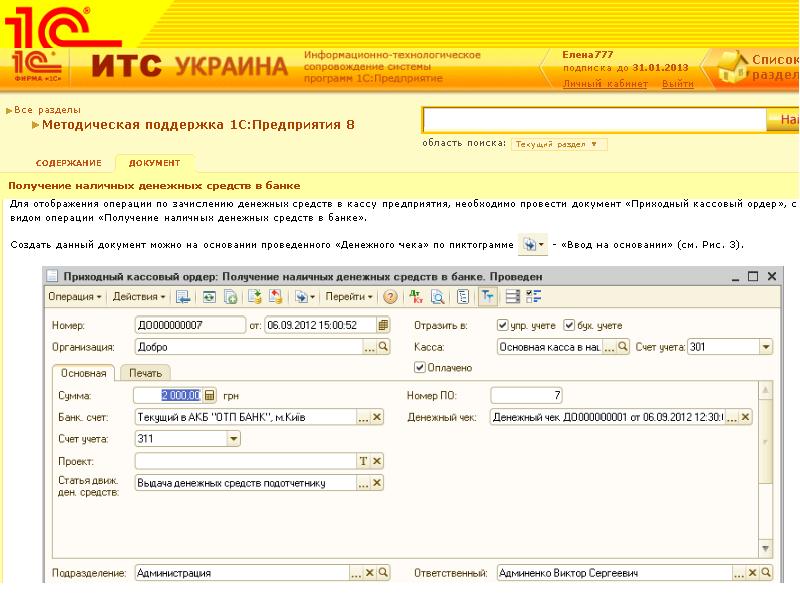
Task: Clear the Денежный чек field with X
Action: point(743,417)
